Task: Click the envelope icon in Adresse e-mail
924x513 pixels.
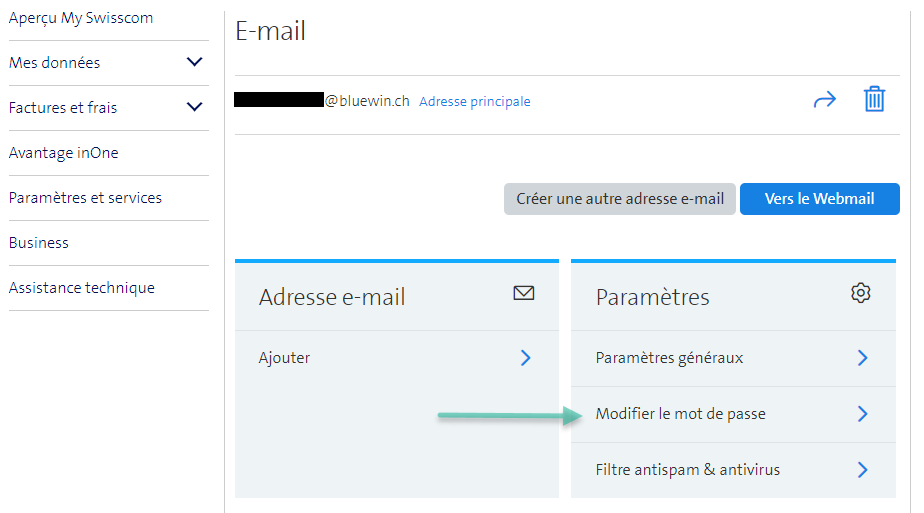Action: point(523,293)
